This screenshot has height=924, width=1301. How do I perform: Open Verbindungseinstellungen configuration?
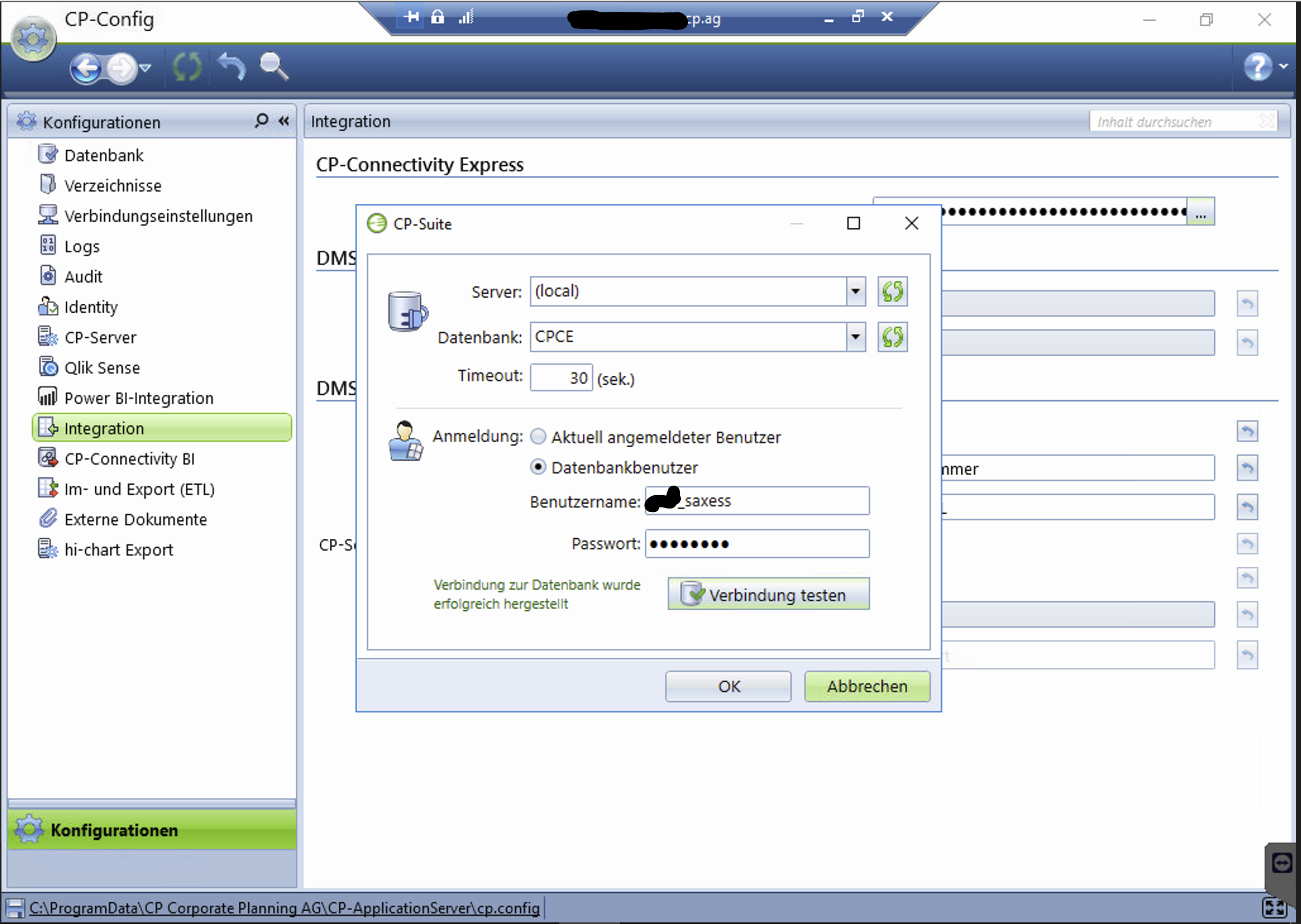pyautogui.click(x=158, y=216)
